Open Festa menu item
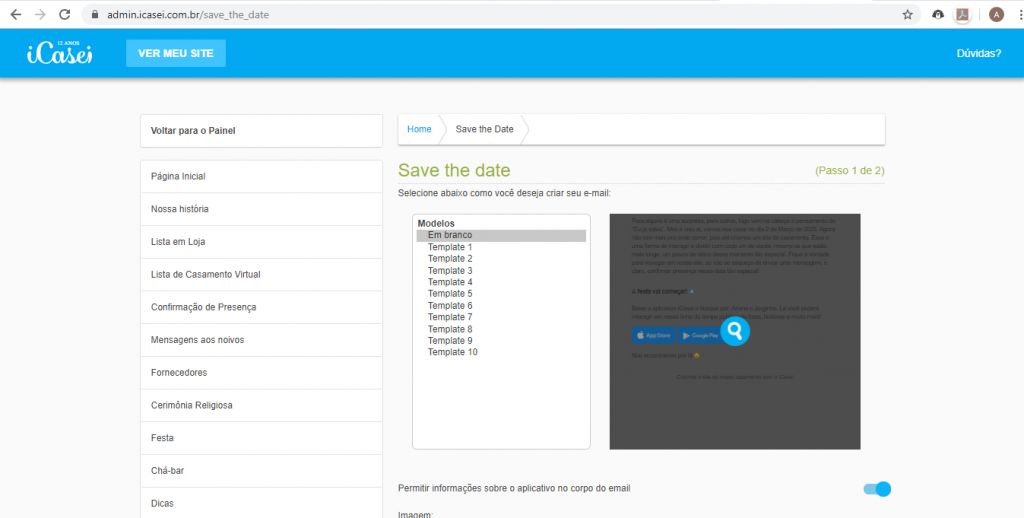This screenshot has width=1024, height=518. coord(261,438)
